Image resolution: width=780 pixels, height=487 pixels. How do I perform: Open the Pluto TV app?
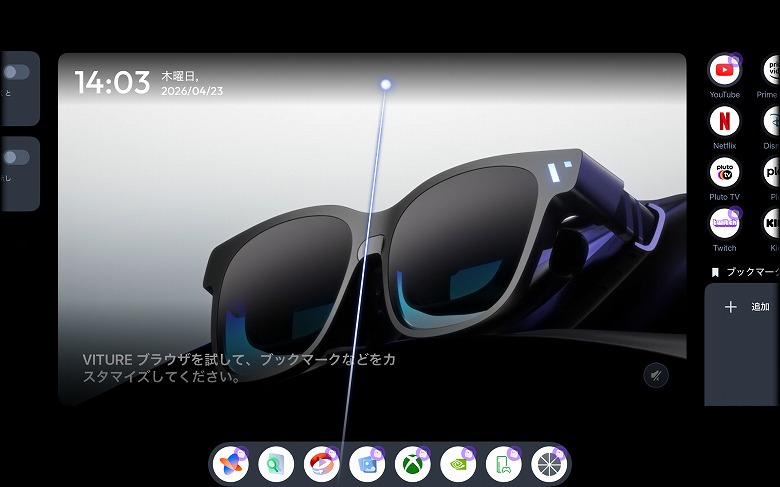(724, 172)
